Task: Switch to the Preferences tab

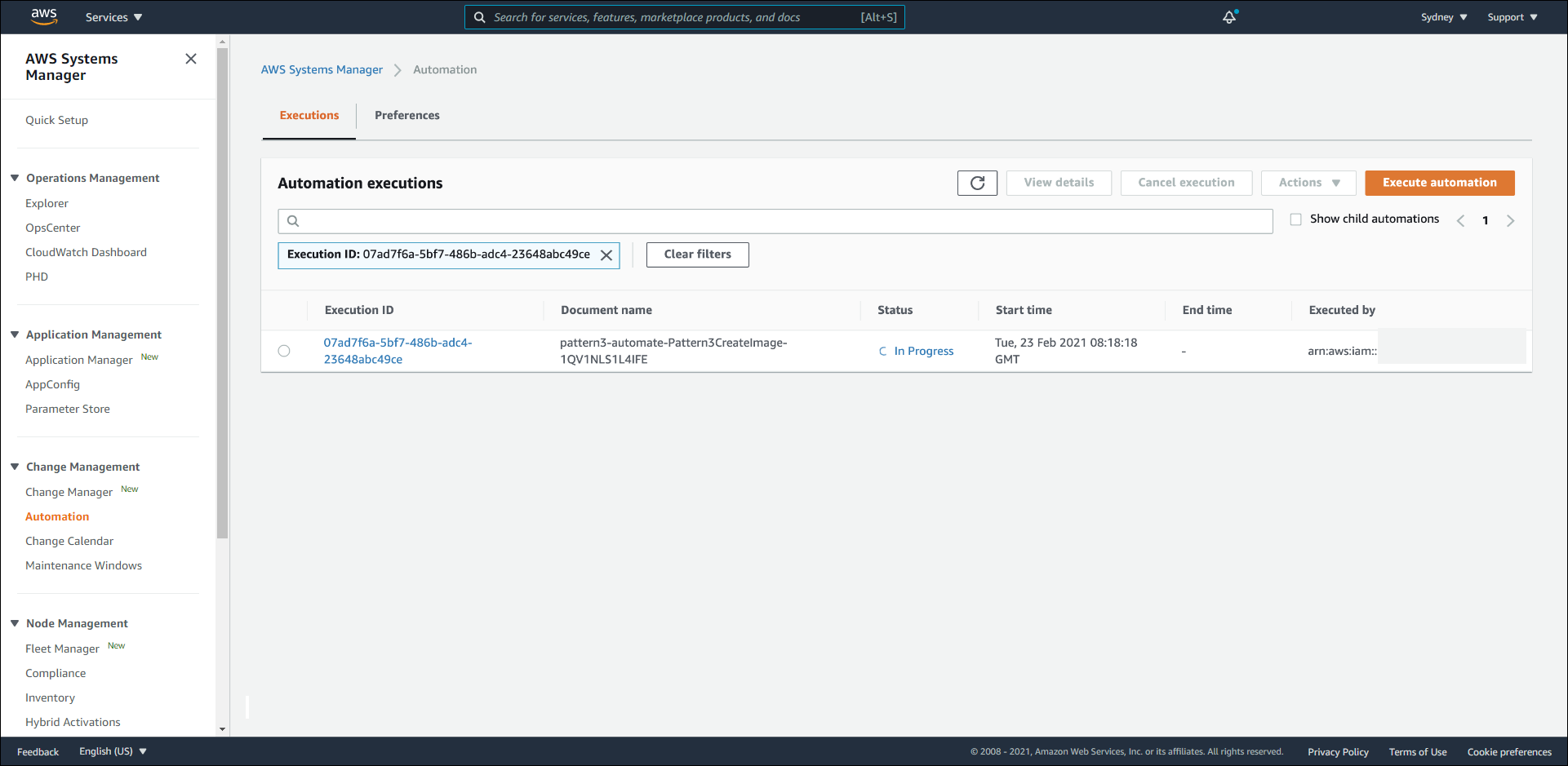Action: point(407,115)
